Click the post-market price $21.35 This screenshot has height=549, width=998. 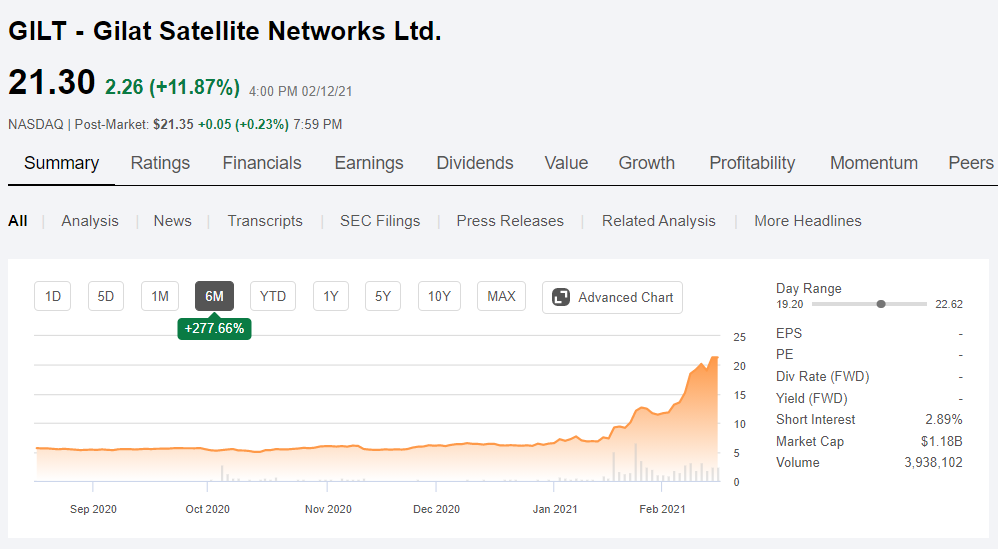(x=173, y=124)
